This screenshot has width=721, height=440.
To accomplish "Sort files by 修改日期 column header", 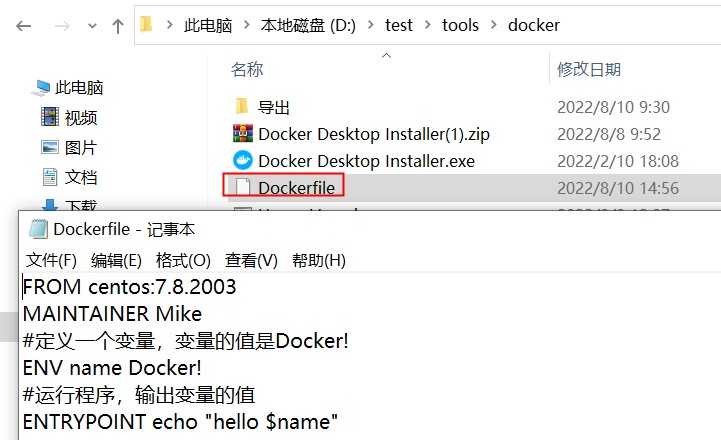I will [589, 69].
